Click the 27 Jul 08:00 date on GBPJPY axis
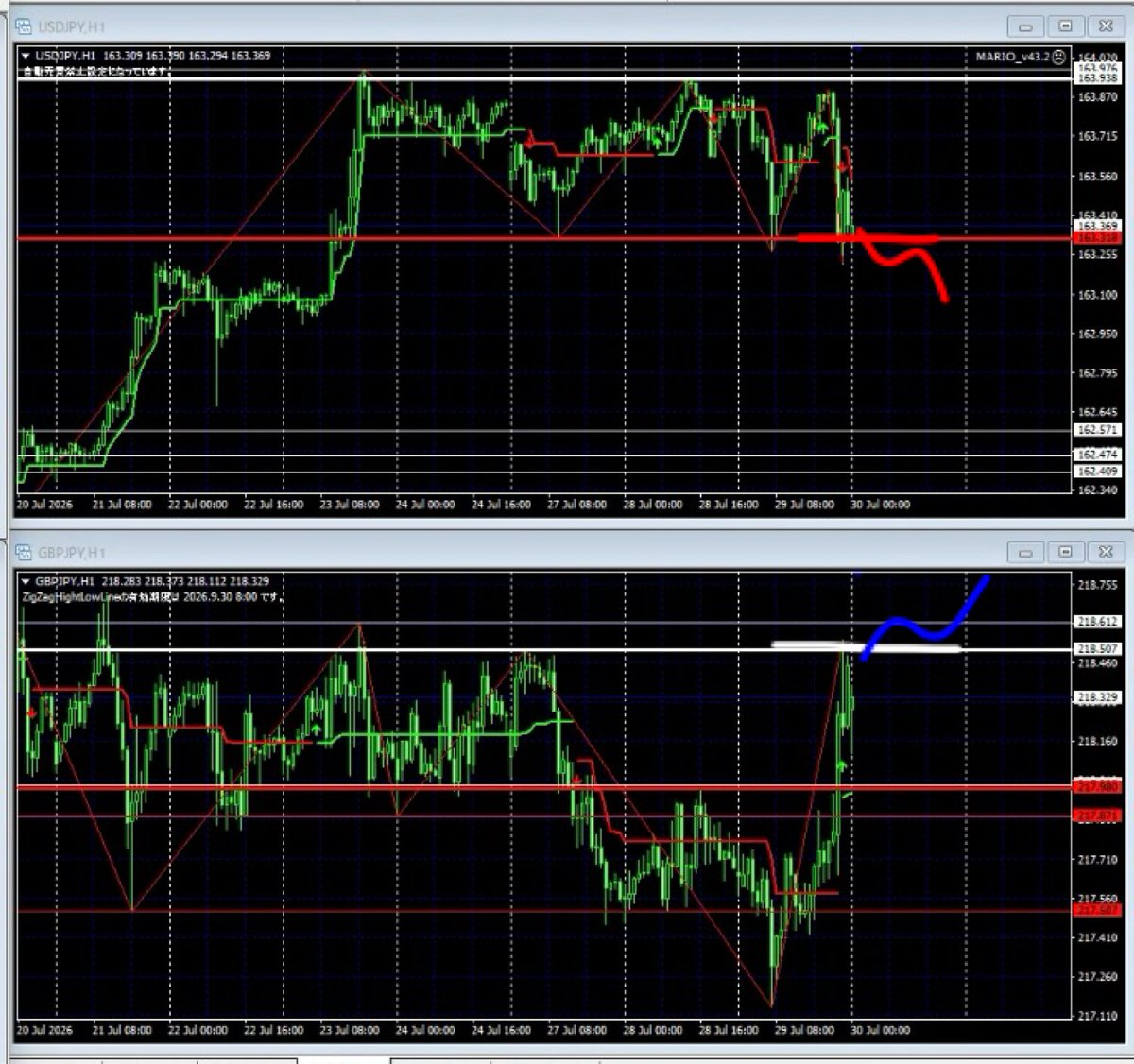 click(577, 1030)
